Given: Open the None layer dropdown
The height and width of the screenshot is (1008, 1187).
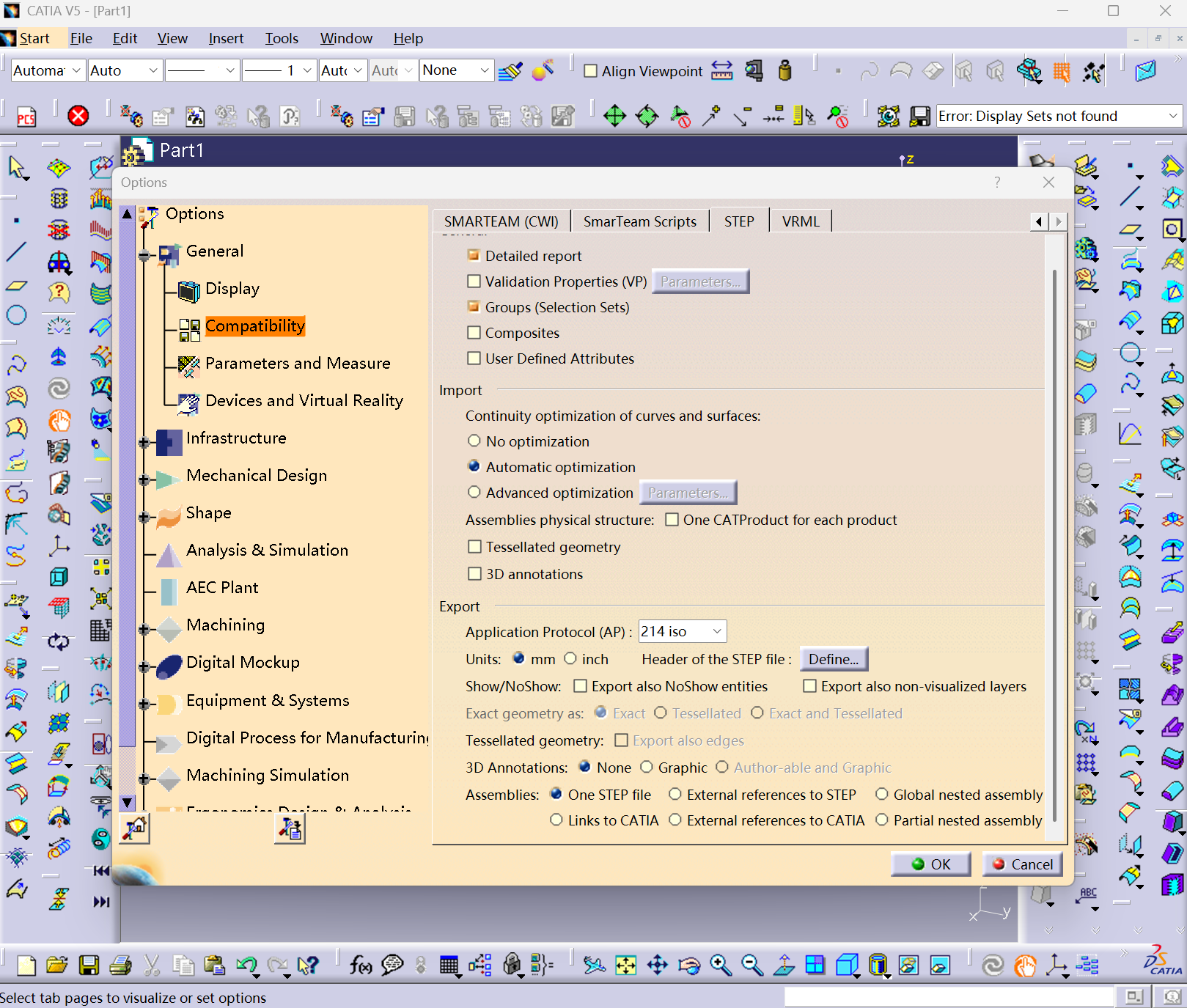Looking at the screenshot, I should pos(456,70).
